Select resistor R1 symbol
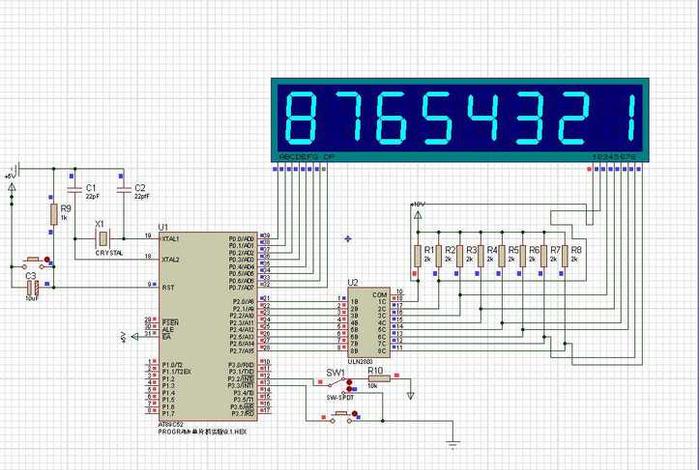The image size is (700, 470). click(x=417, y=256)
